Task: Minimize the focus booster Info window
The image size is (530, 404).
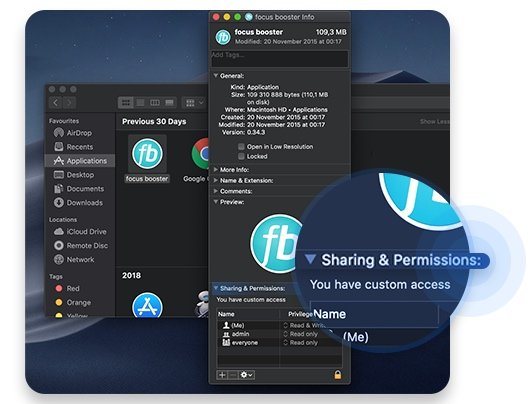Action: pyautogui.click(x=227, y=17)
